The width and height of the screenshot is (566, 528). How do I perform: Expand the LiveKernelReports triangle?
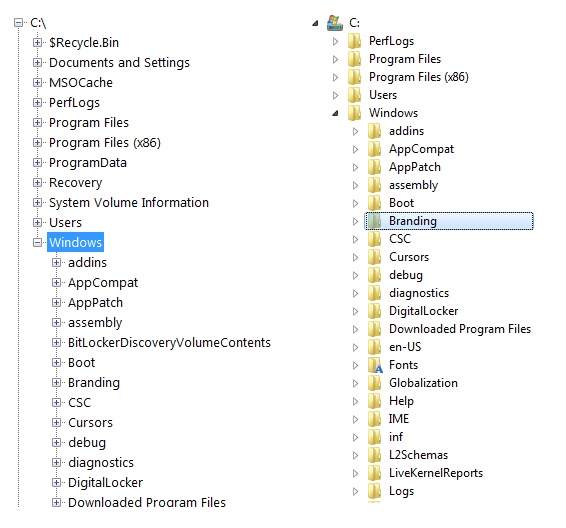coord(355,473)
